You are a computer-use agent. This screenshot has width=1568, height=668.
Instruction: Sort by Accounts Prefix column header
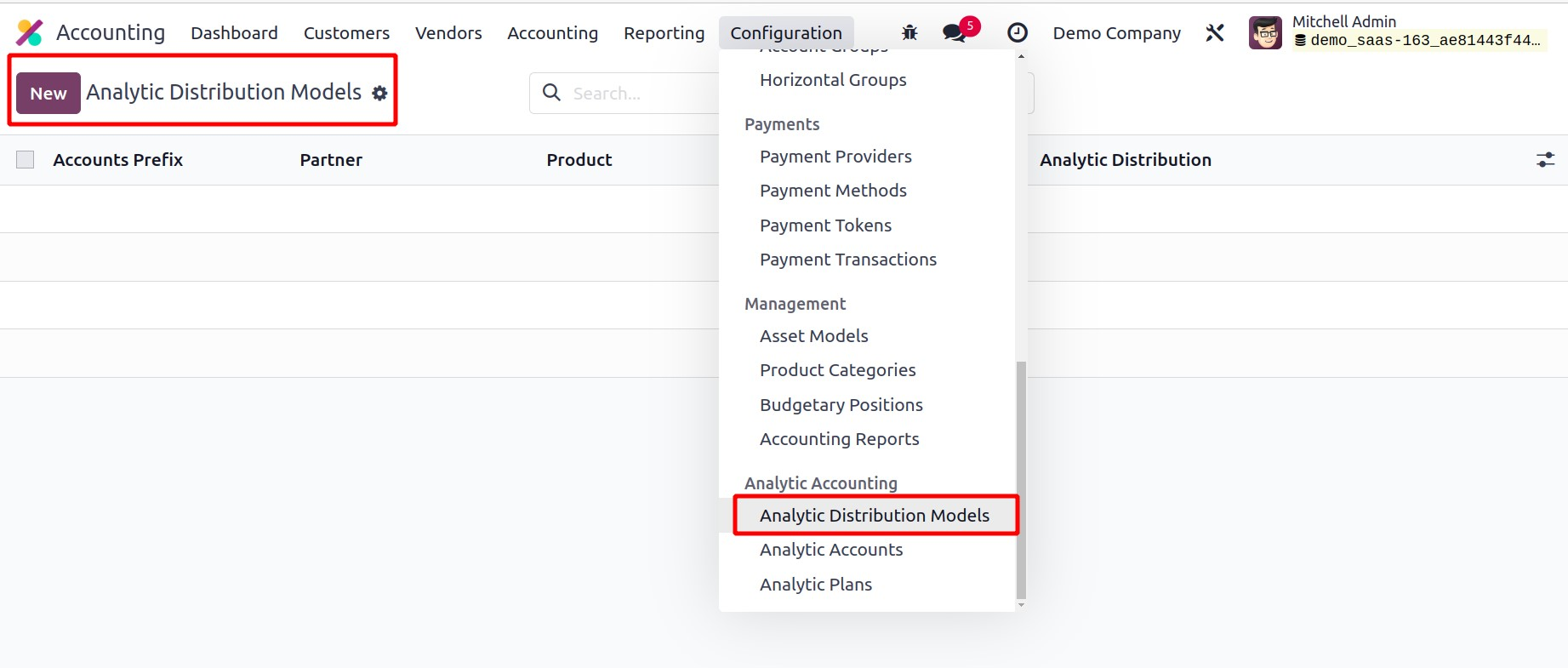pyautogui.click(x=117, y=160)
